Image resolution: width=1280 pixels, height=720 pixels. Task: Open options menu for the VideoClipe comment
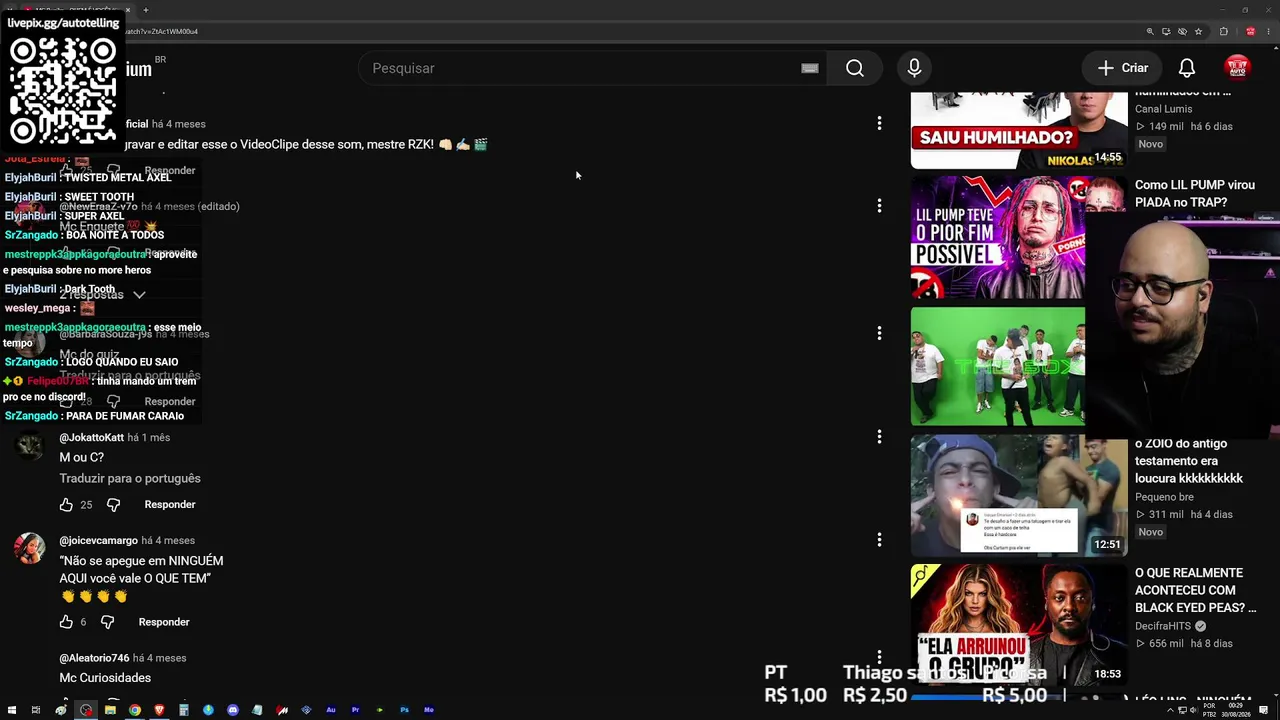pos(879,123)
